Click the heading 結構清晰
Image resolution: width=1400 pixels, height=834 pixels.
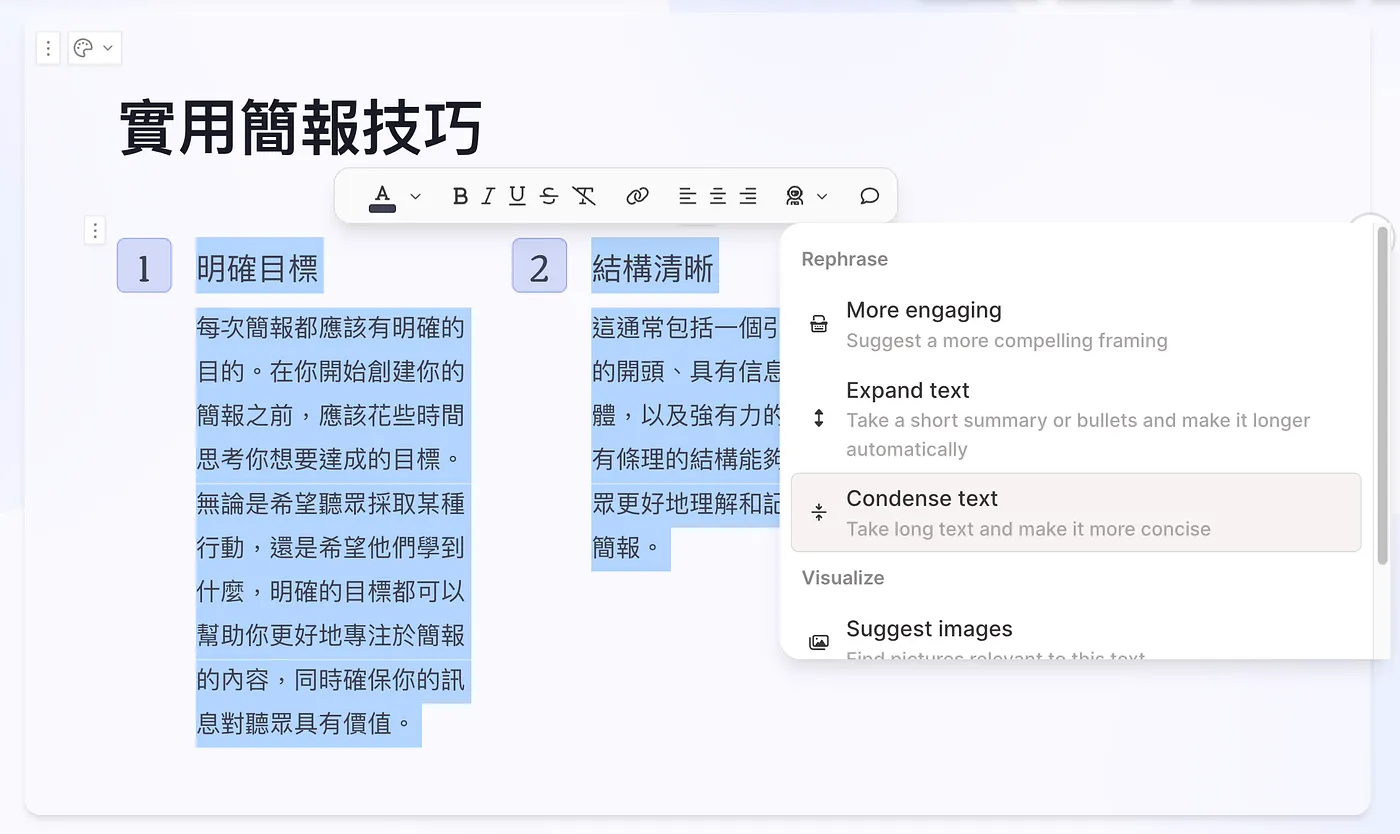[x=654, y=267]
